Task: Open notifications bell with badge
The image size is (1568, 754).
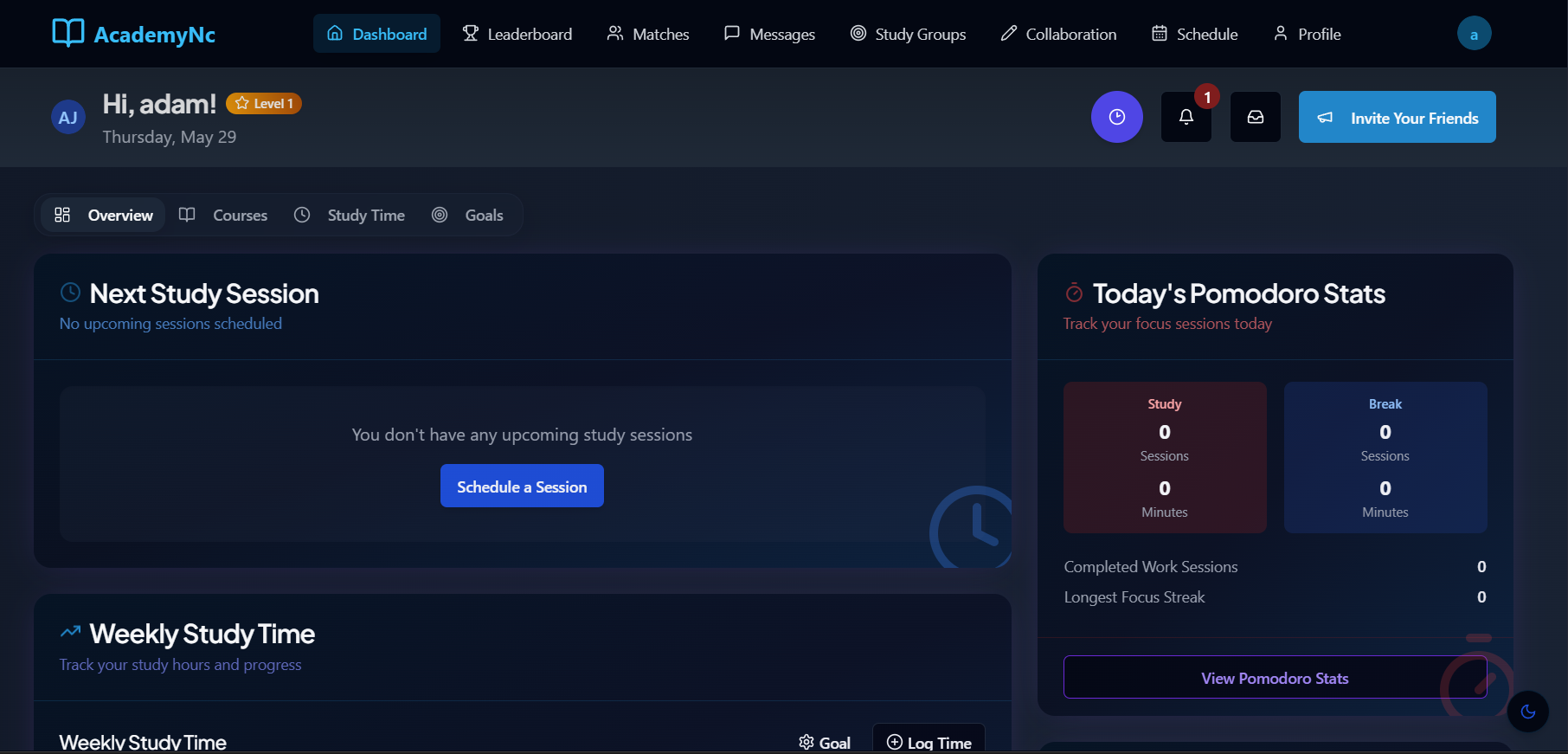Action: point(1186,117)
